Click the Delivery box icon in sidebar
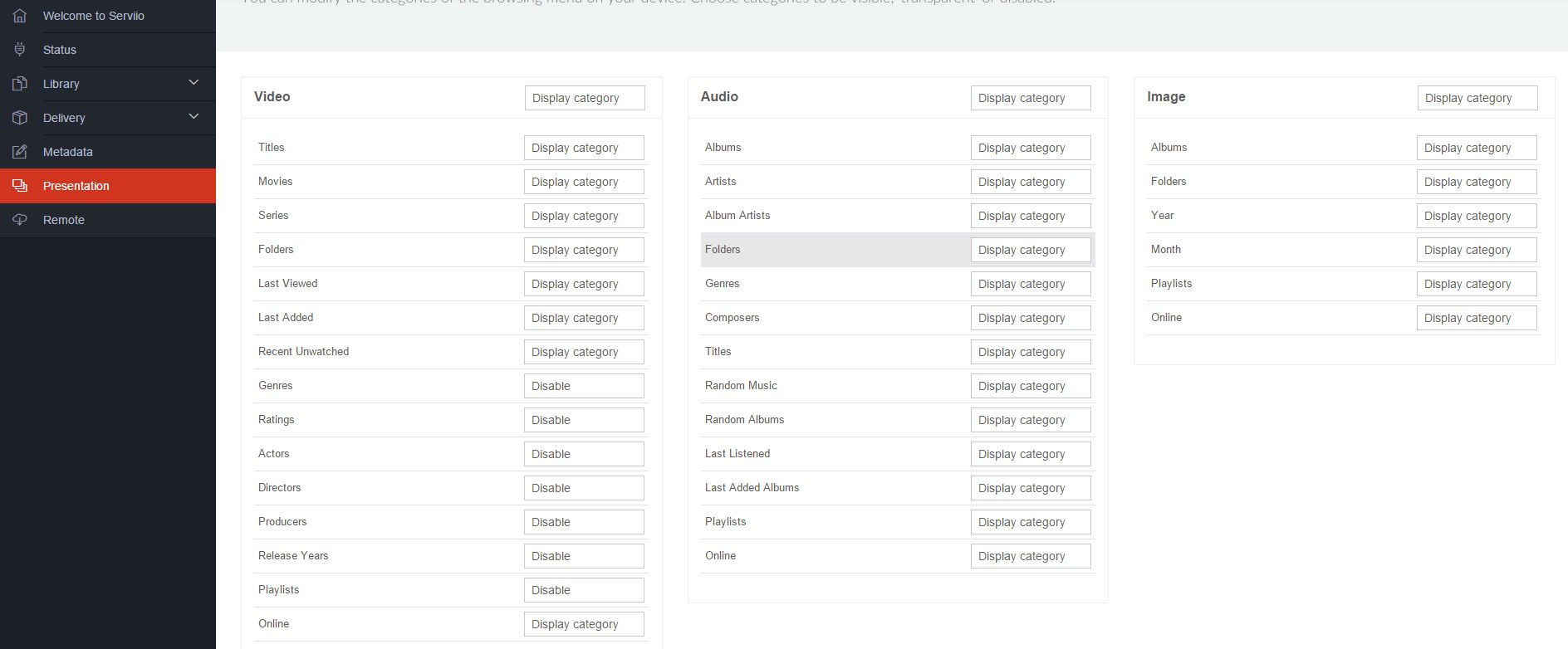The height and width of the screenshot is (649, 1568). pos(20,118)
